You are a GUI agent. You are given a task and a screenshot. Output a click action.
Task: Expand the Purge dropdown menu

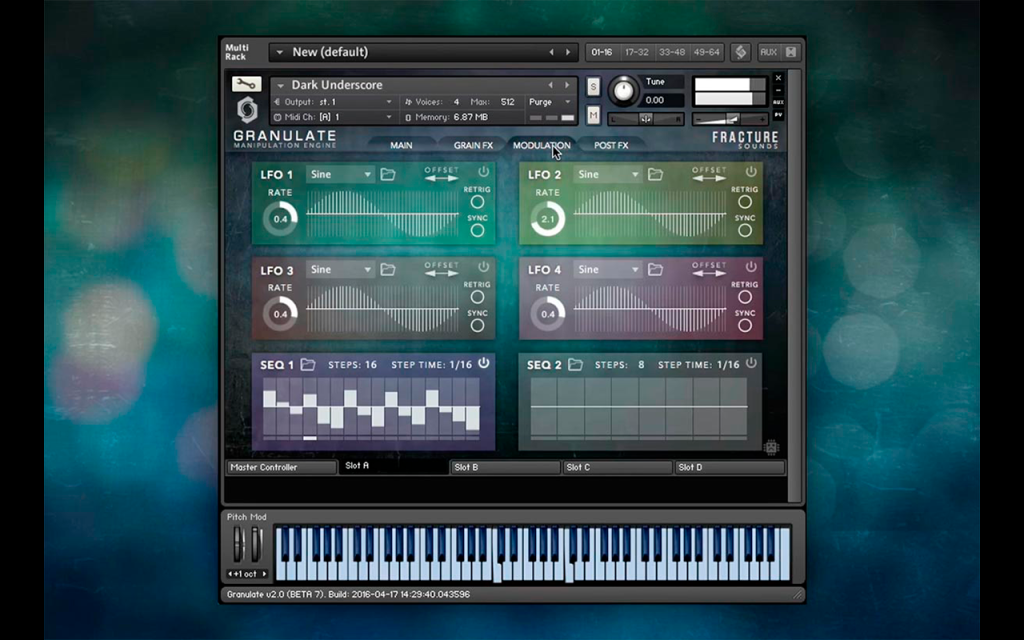point(550,102)
